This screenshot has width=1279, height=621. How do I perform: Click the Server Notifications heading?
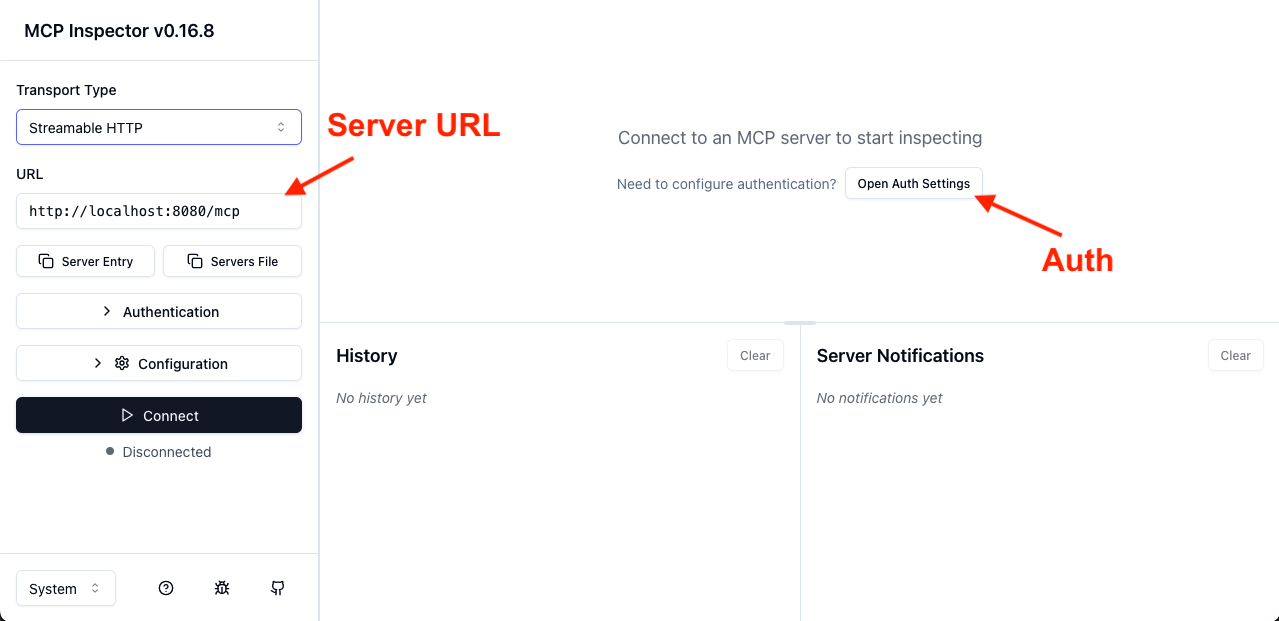[x=900, y=356]
